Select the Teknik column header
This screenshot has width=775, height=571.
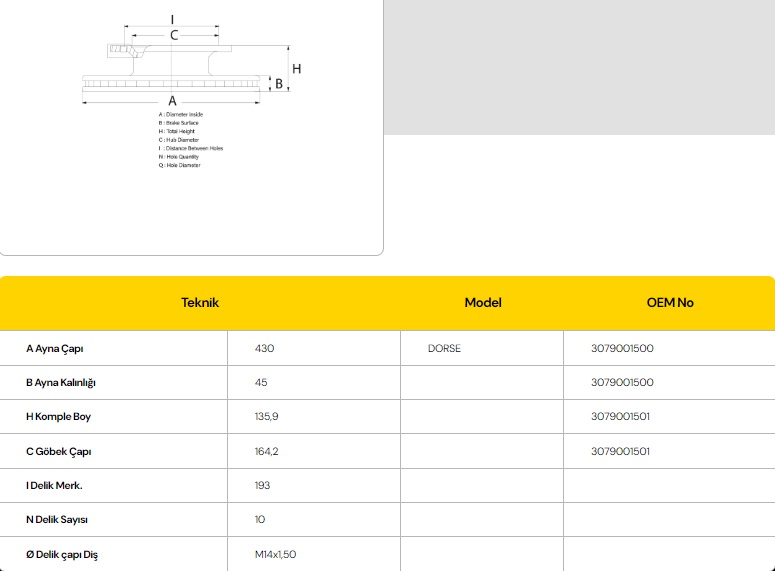pos(200,303)
